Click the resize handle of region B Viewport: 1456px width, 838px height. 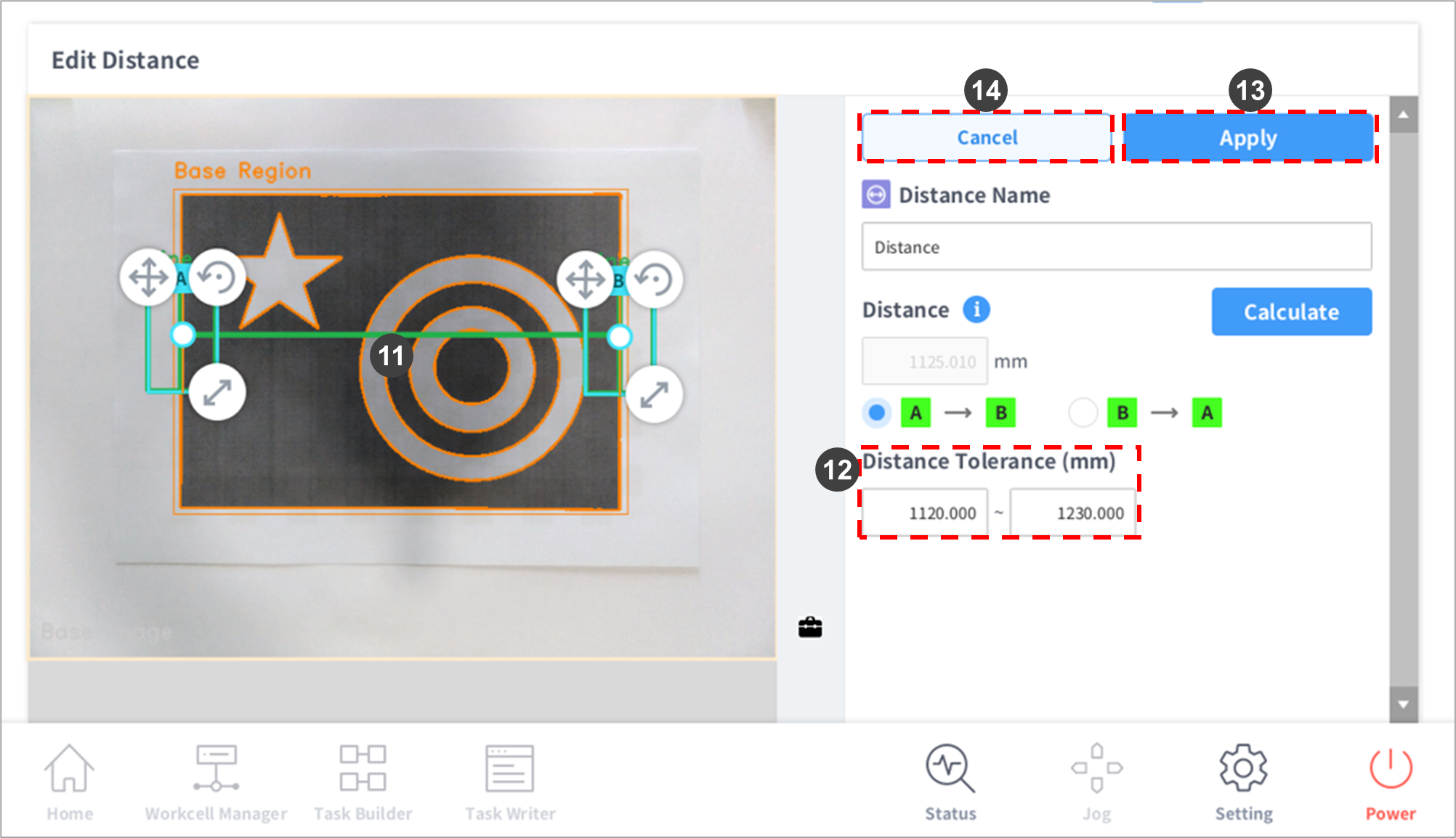(x=654, y=394)
